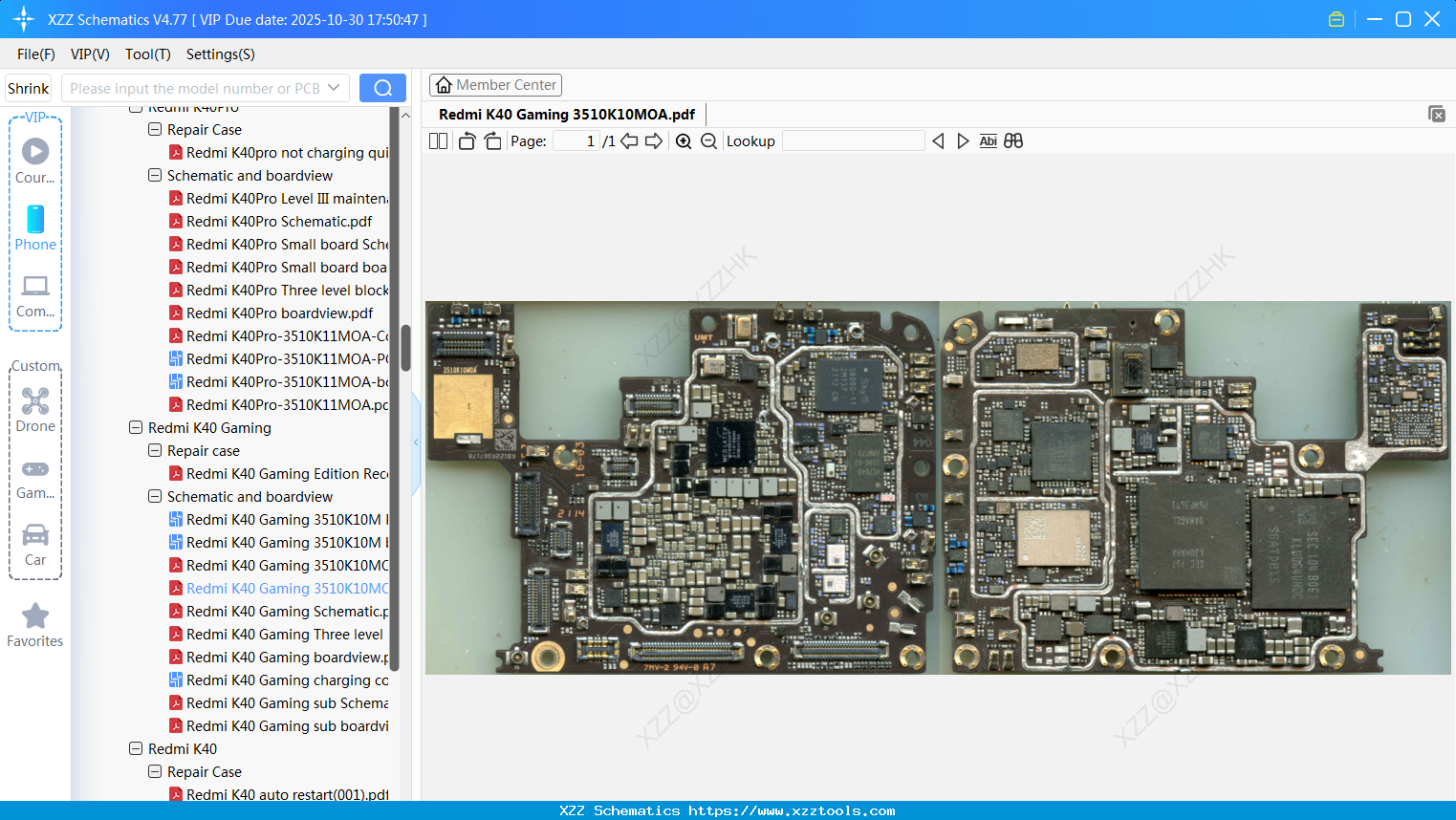The image size is (1456, 820).
Task: Rotate page counterclockwise using toolbar icon
Action: (x=467, y=141)
